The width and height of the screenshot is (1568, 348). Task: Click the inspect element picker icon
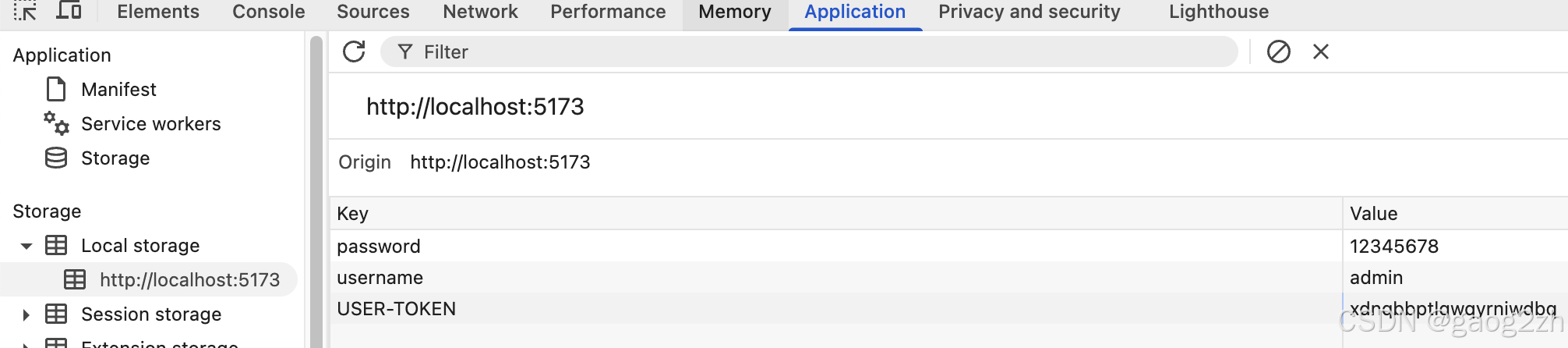(x=25, y=11)
